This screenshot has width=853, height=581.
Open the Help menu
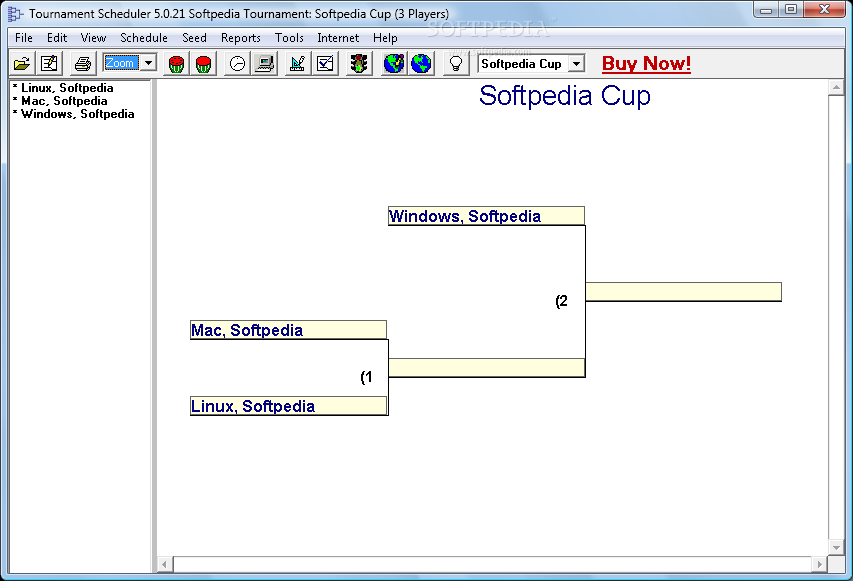[x=385, y=38]
